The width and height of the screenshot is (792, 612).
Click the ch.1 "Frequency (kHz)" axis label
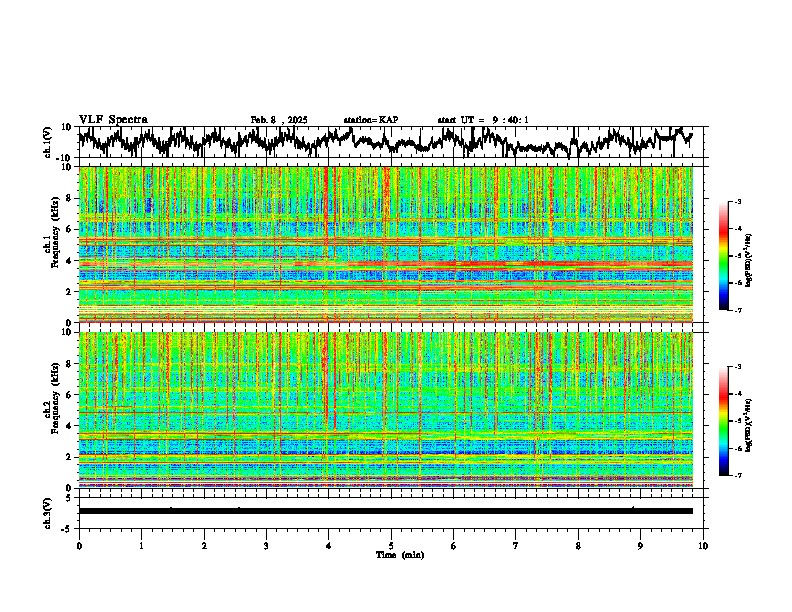[55, 234]
